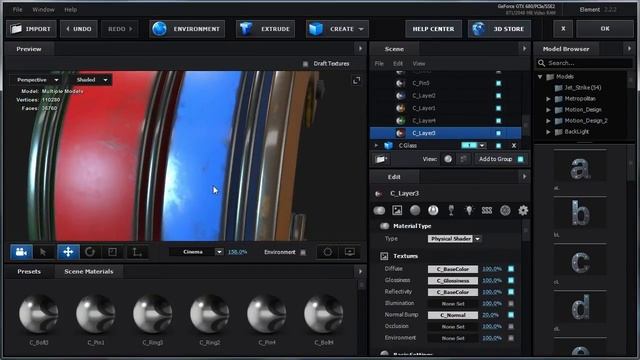Image resolution: width=640 pixels, height=360 pixels.
Task: Select the move tool with four arrows
Action: click(x=68, y=252)
